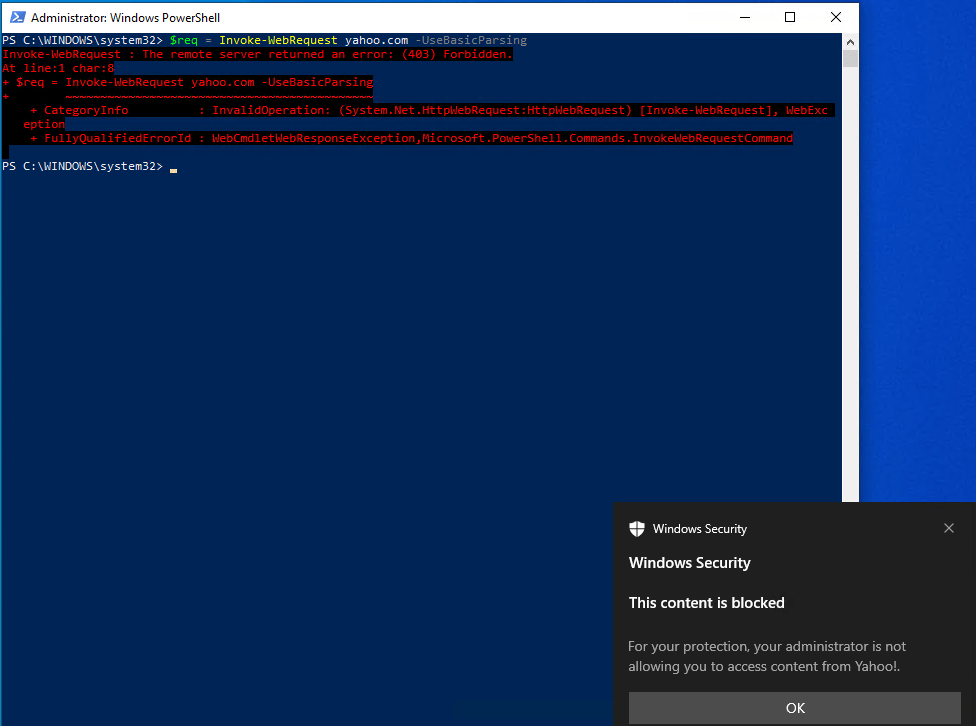Minimize the PowerShell window
The height and width of the screenshot is (726, 976).
pyautogui.click(x=743, y=17)
